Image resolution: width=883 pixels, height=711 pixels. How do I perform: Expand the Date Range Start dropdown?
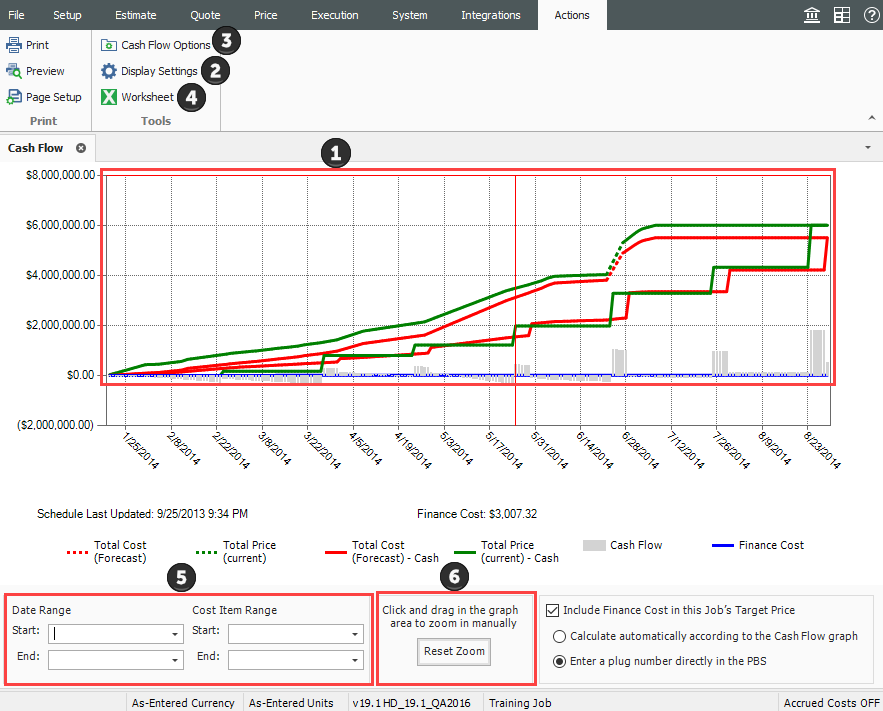(x=176, y=634)
